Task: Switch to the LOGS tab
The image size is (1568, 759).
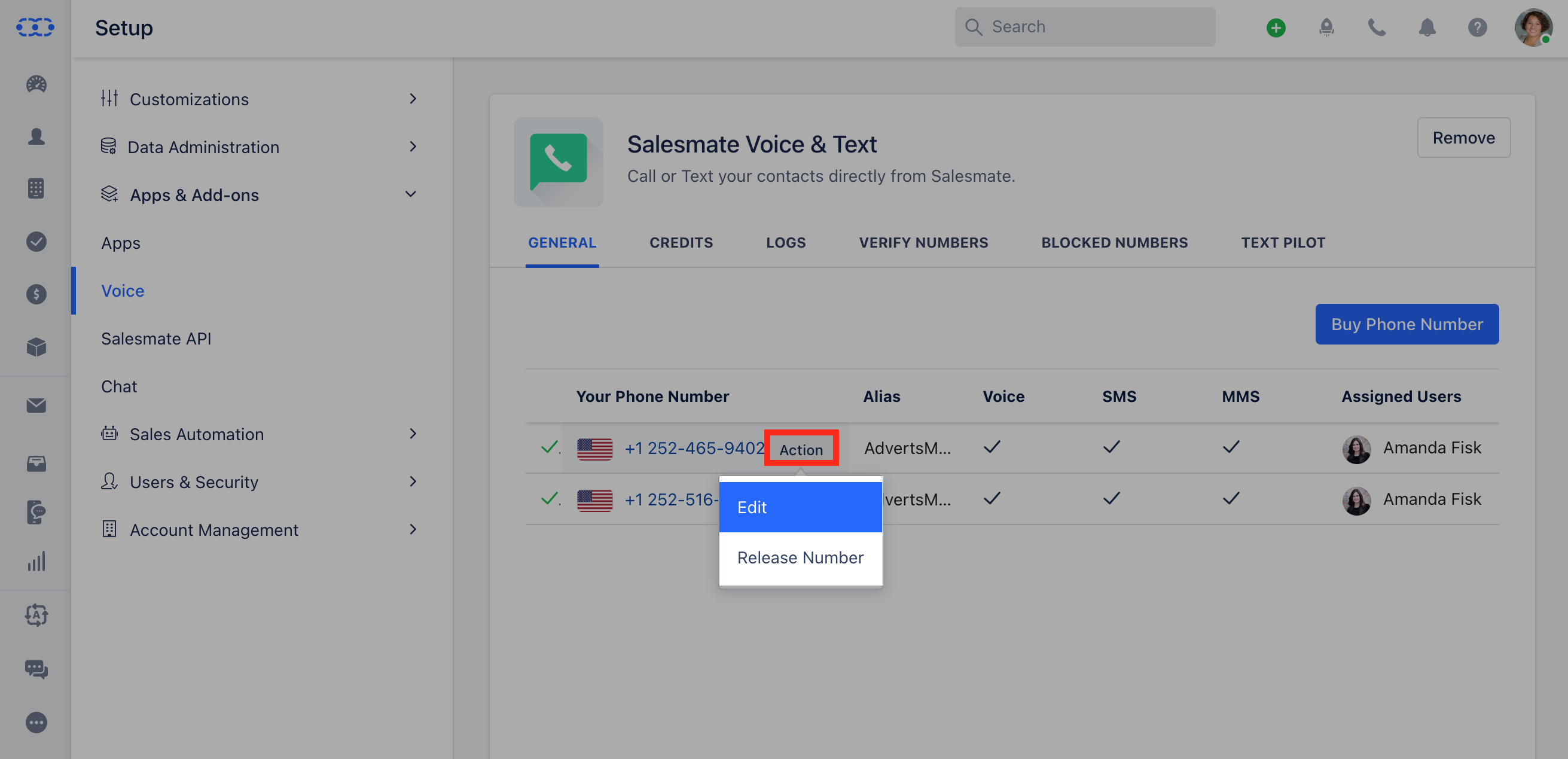Action: pyautogui.click(x=786, y=242)
